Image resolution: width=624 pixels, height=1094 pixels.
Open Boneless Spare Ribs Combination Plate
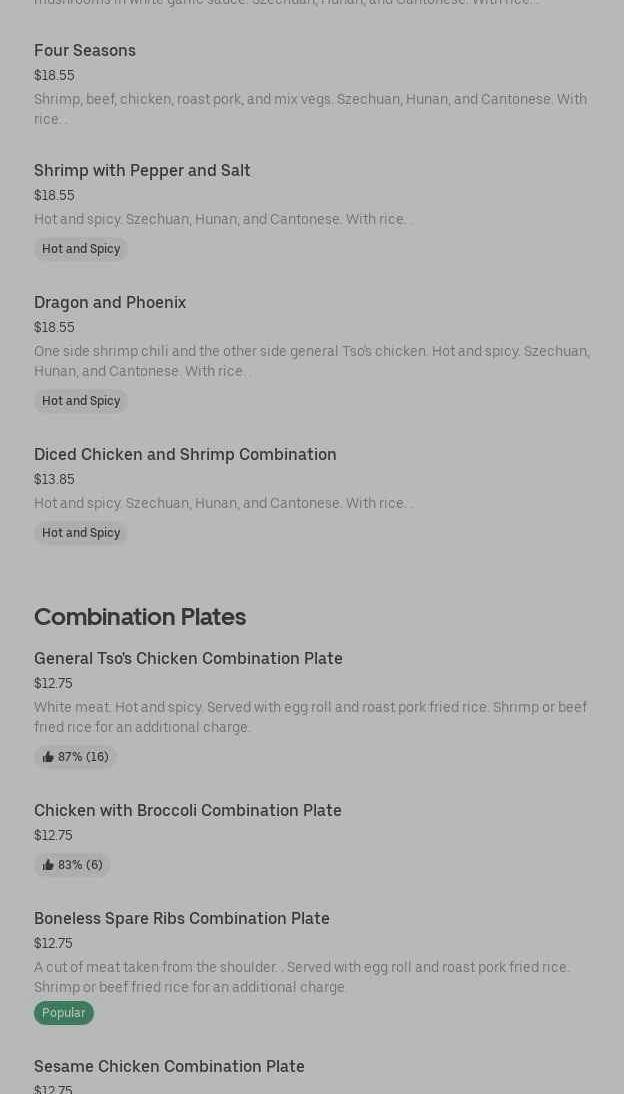click(182, 918)
